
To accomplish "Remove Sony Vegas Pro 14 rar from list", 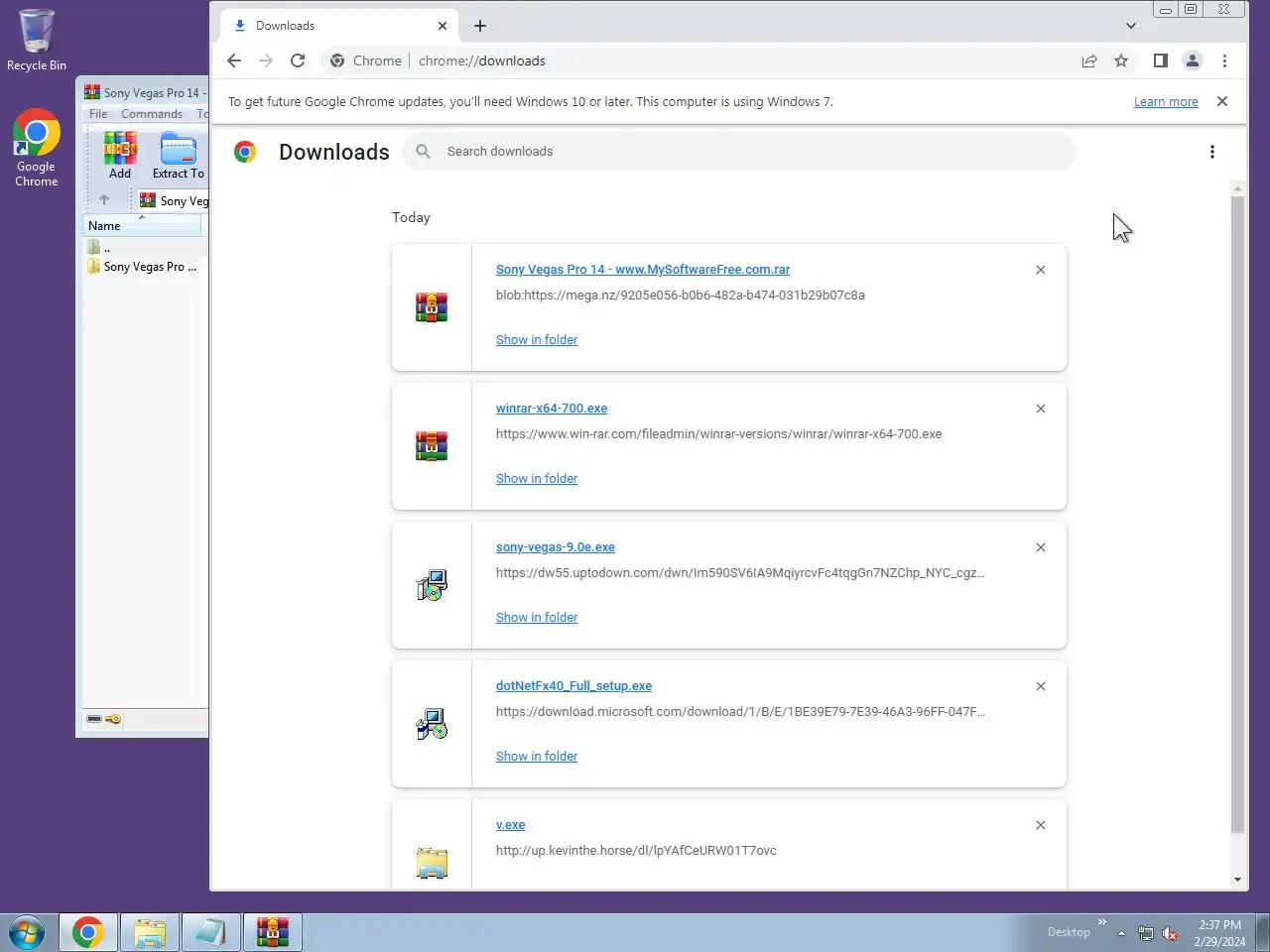I will point(1041,270).
